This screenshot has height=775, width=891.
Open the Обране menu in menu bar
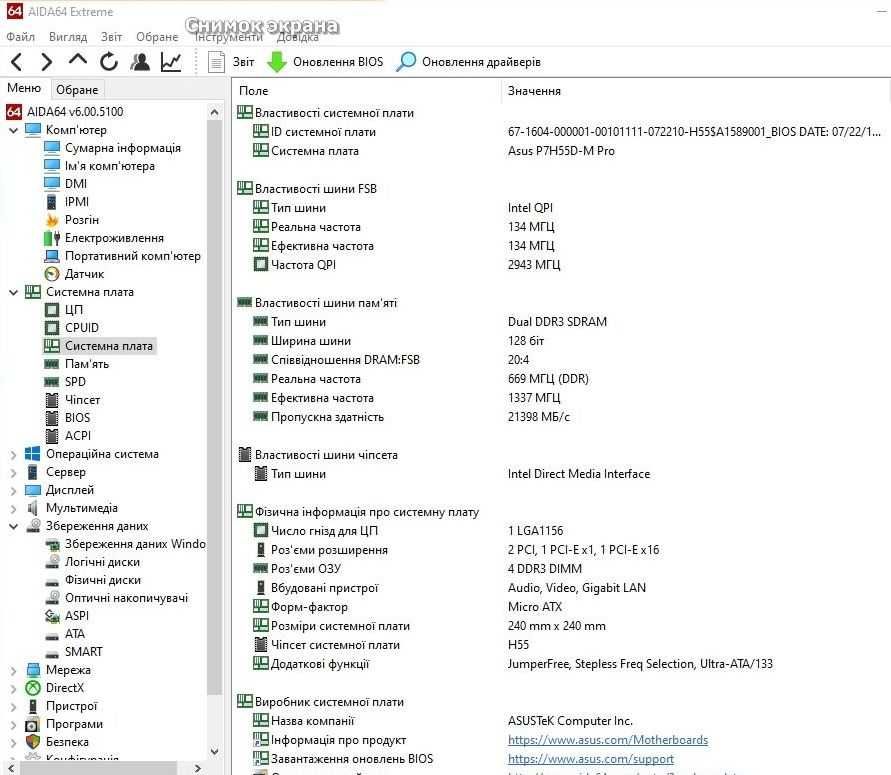[x=157, y=37]
